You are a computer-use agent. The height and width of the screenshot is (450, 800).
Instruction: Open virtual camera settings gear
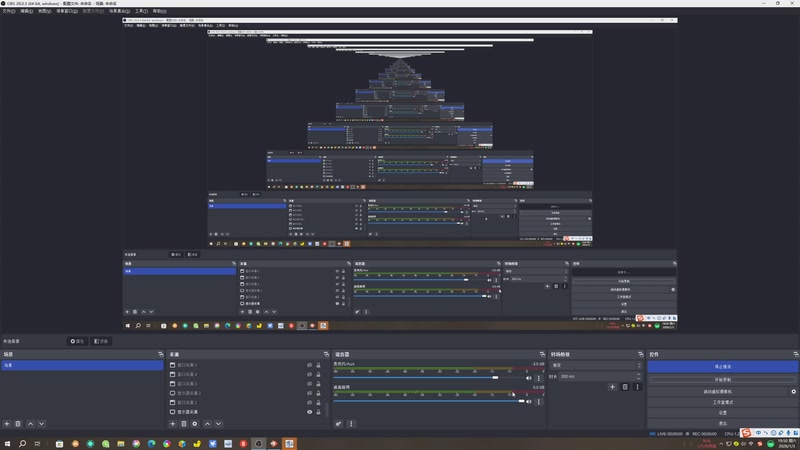click(793, 391)
